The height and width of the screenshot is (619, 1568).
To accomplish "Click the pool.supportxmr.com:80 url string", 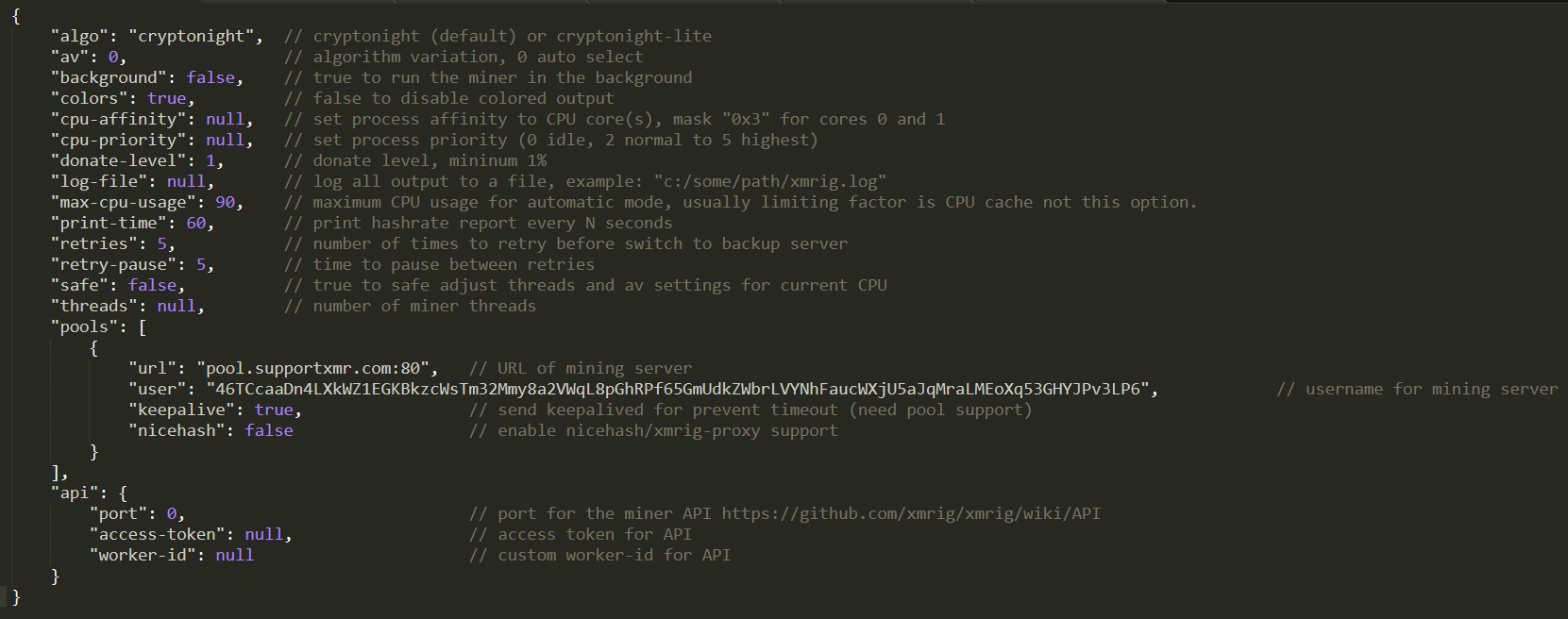I will click(317, 368).
